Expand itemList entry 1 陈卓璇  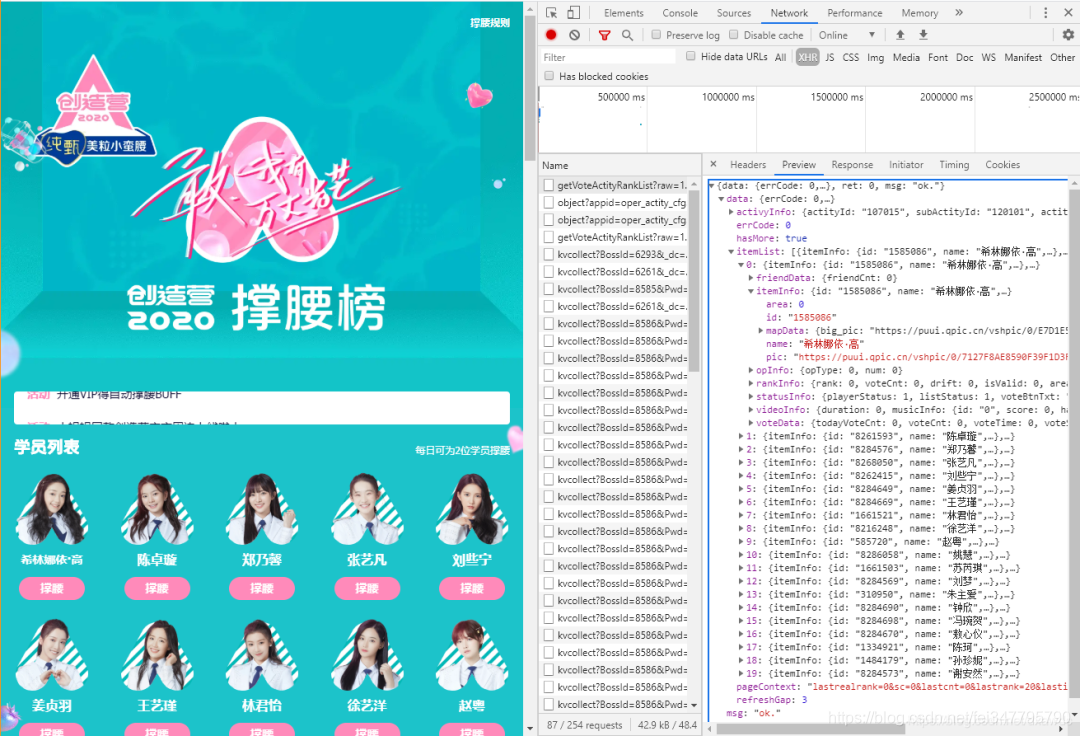(741, 437)
